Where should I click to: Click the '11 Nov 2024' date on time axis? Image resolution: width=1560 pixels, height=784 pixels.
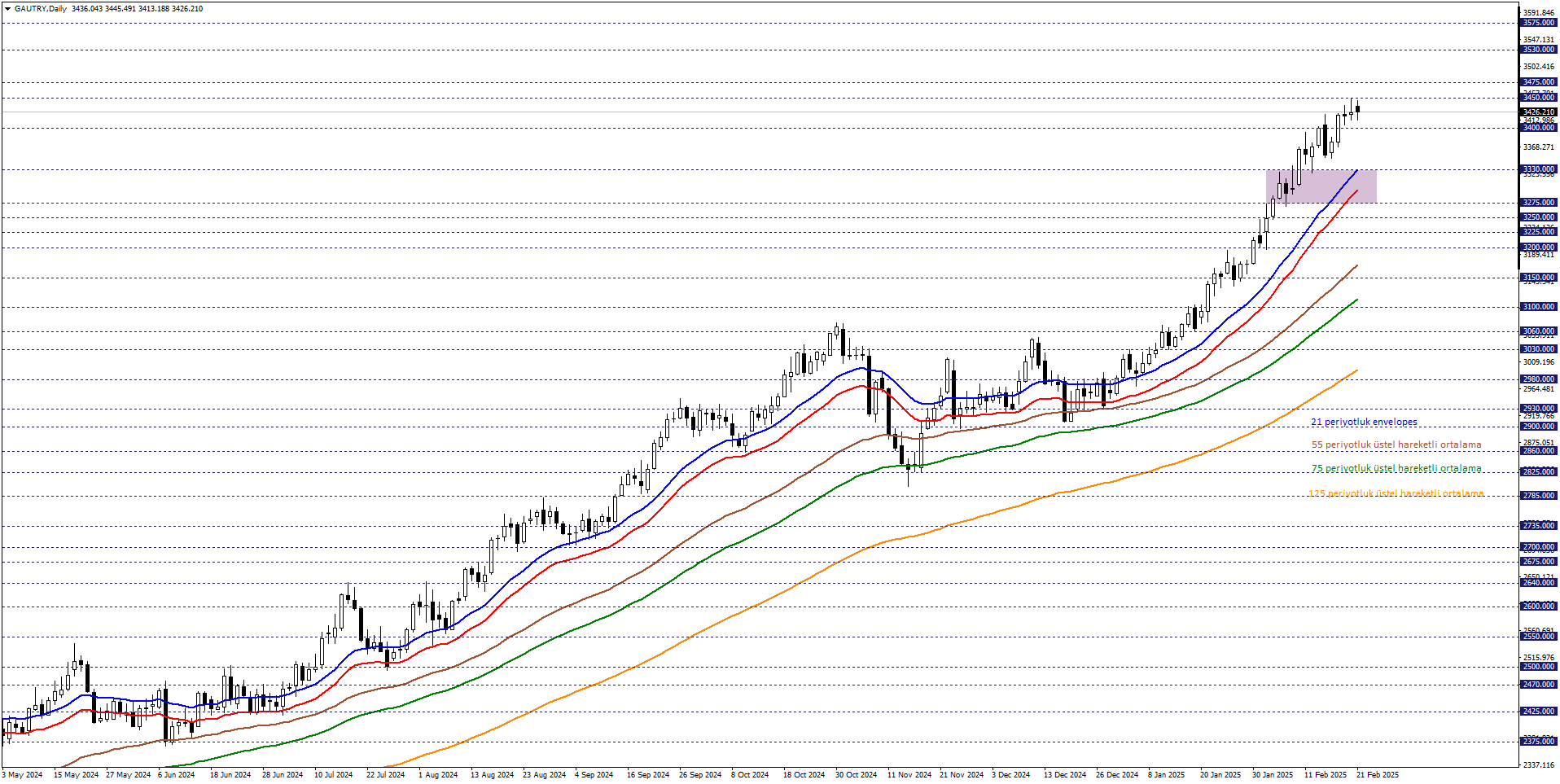(909, 775)
